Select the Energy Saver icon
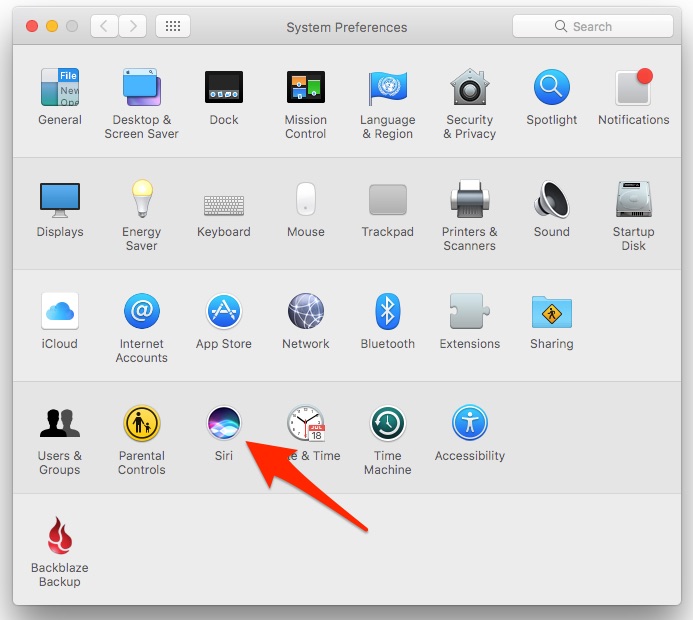 click(141, 200)
